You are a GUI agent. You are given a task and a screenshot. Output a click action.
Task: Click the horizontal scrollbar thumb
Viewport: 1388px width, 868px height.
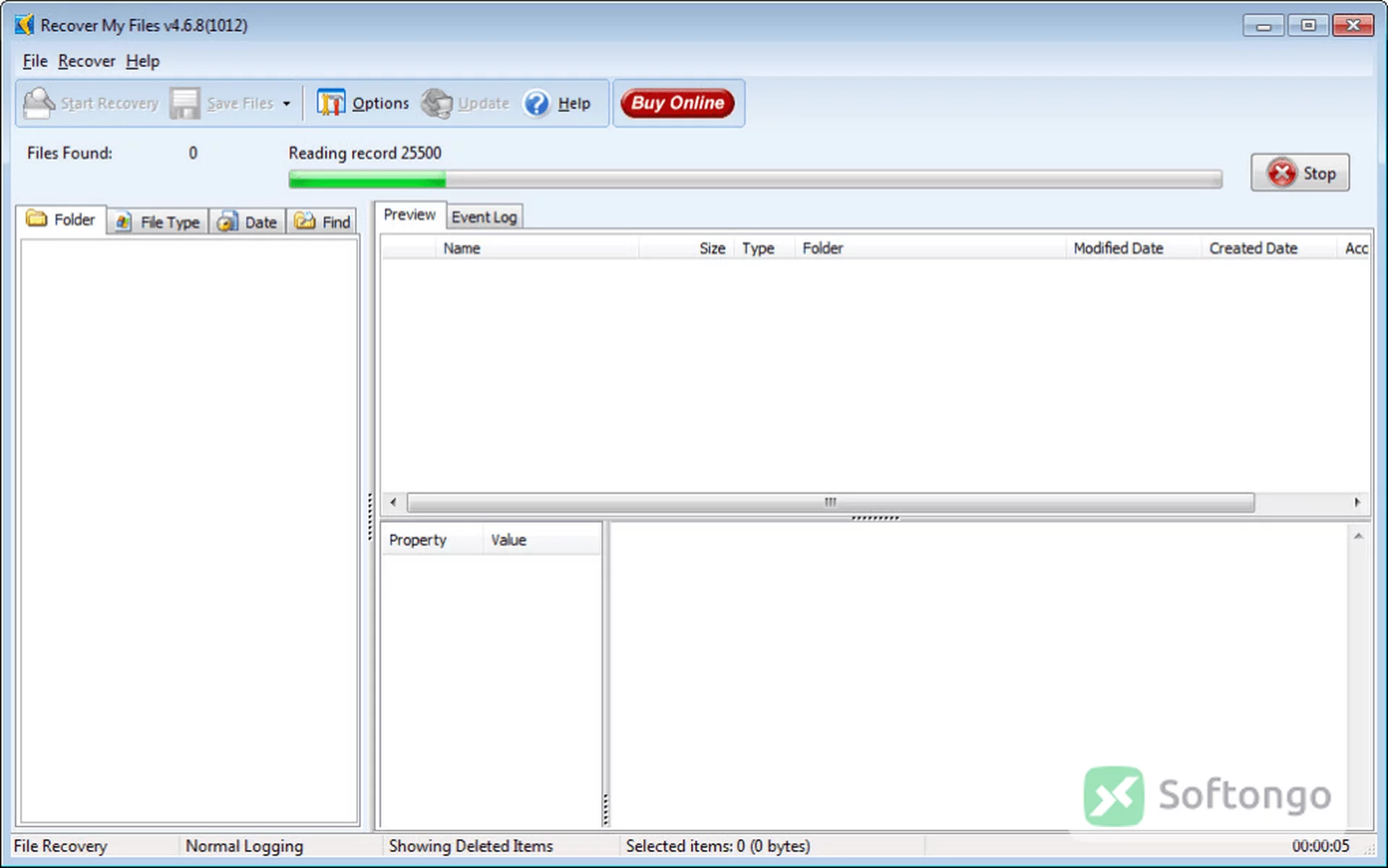point(831,502)
